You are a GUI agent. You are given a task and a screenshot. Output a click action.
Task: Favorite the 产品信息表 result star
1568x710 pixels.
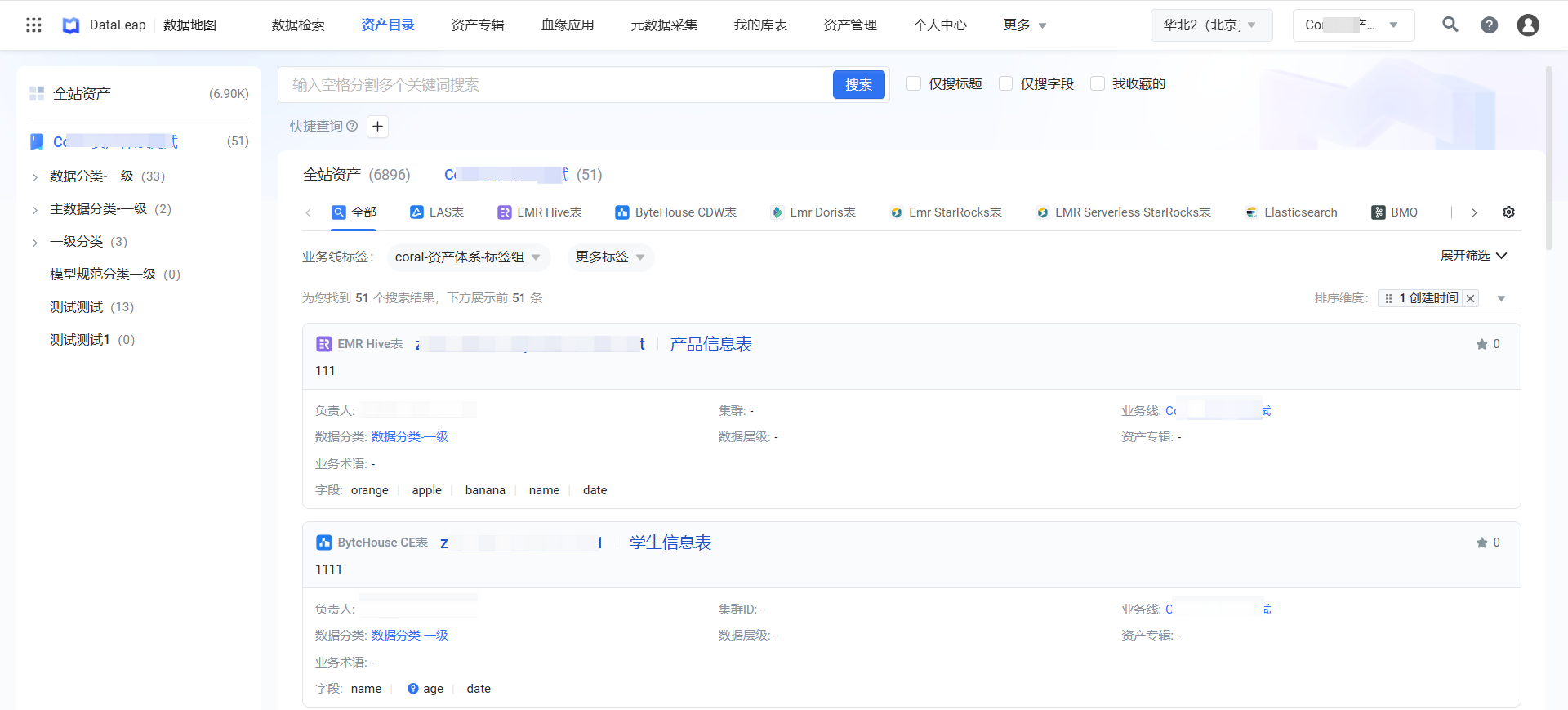pyautogui.click(x=1481, y=344)
